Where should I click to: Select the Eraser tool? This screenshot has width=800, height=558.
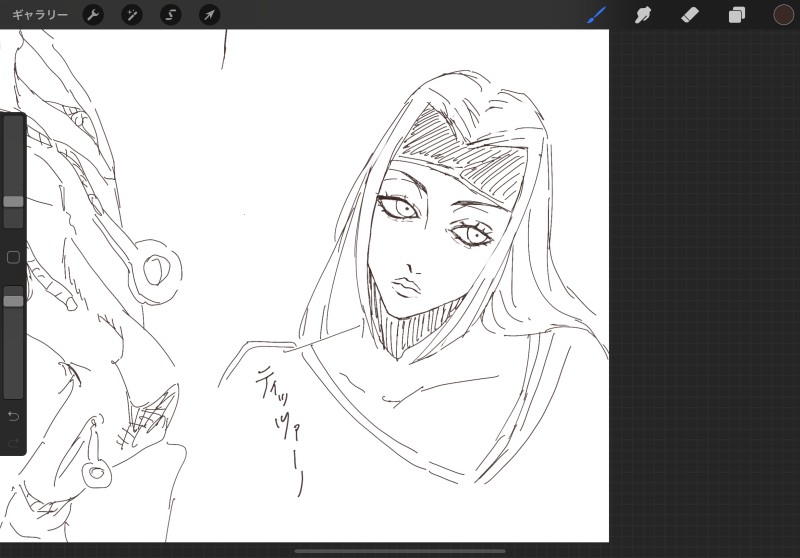(x=689, y=15)
